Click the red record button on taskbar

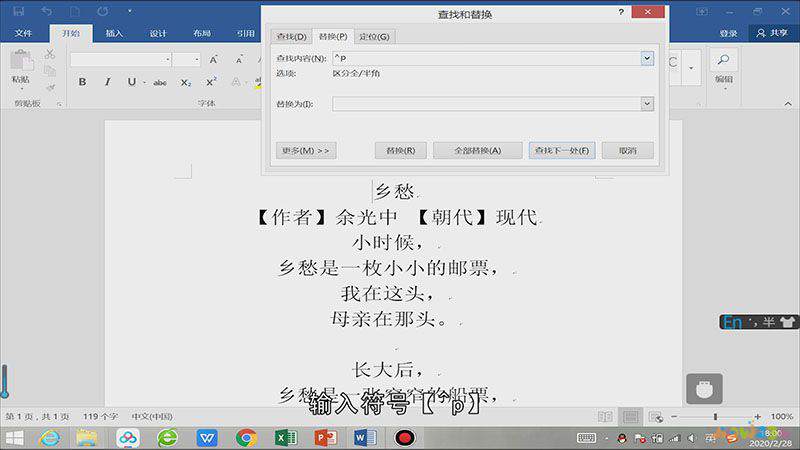tap(405, 438)
